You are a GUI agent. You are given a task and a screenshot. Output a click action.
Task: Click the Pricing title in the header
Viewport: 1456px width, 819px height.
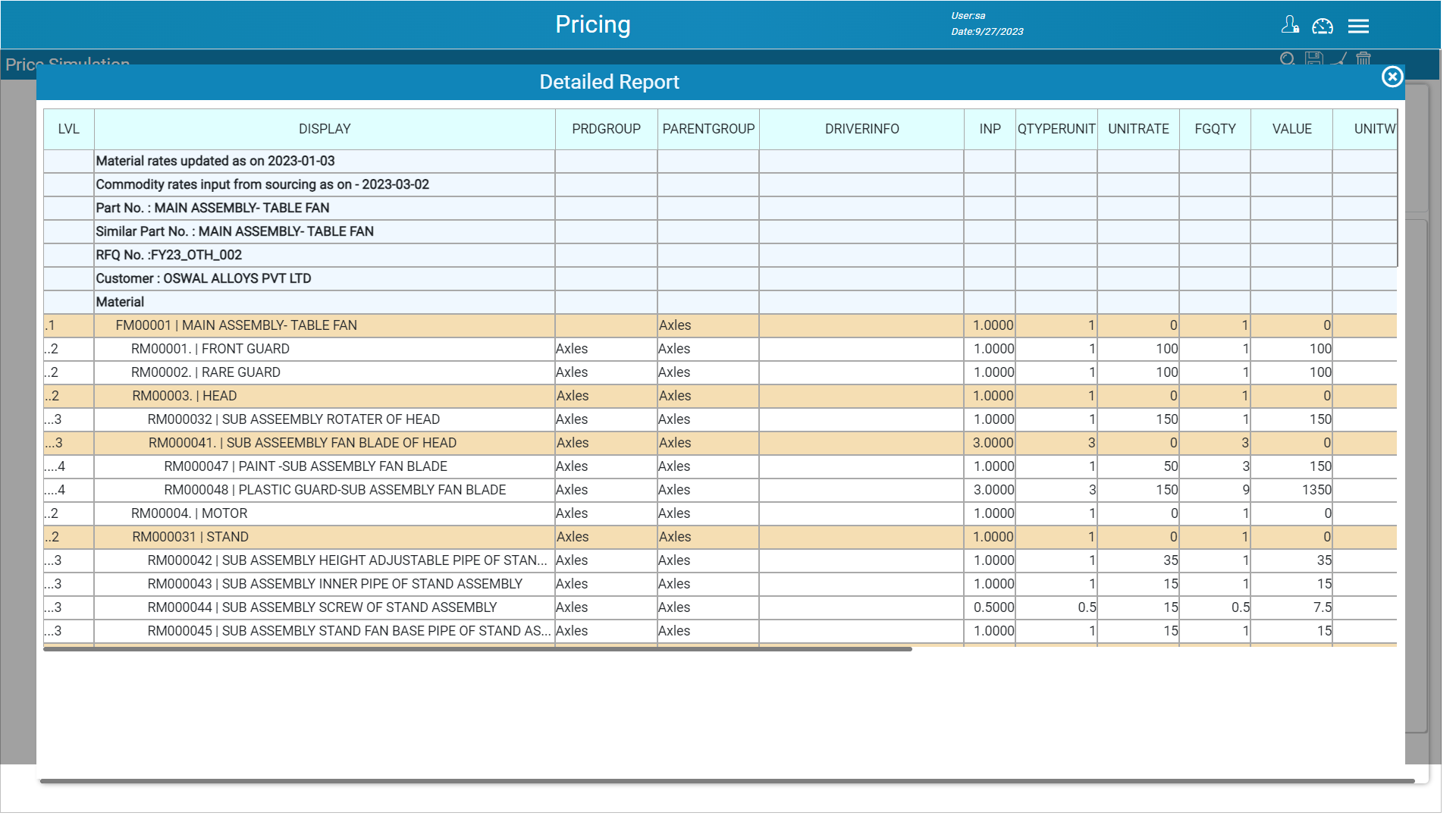point(593,24)
